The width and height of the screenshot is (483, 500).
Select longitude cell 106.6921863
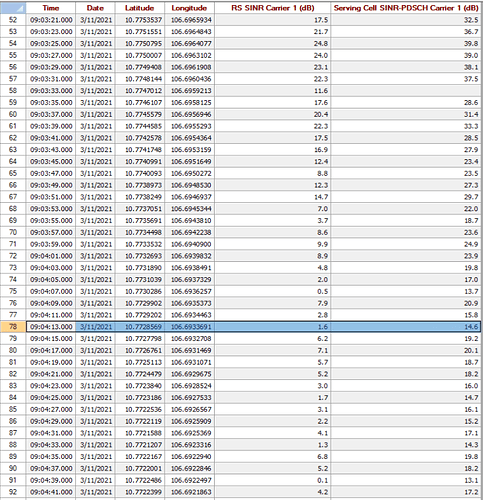189,492
